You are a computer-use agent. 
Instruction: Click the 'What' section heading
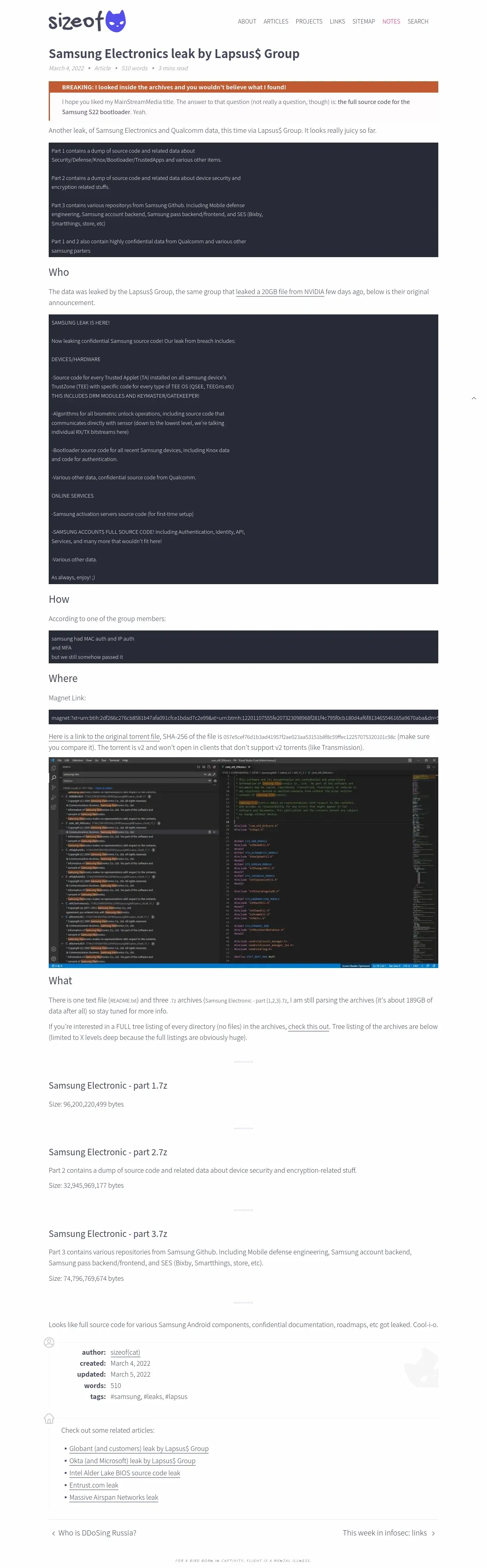(60, 981)
